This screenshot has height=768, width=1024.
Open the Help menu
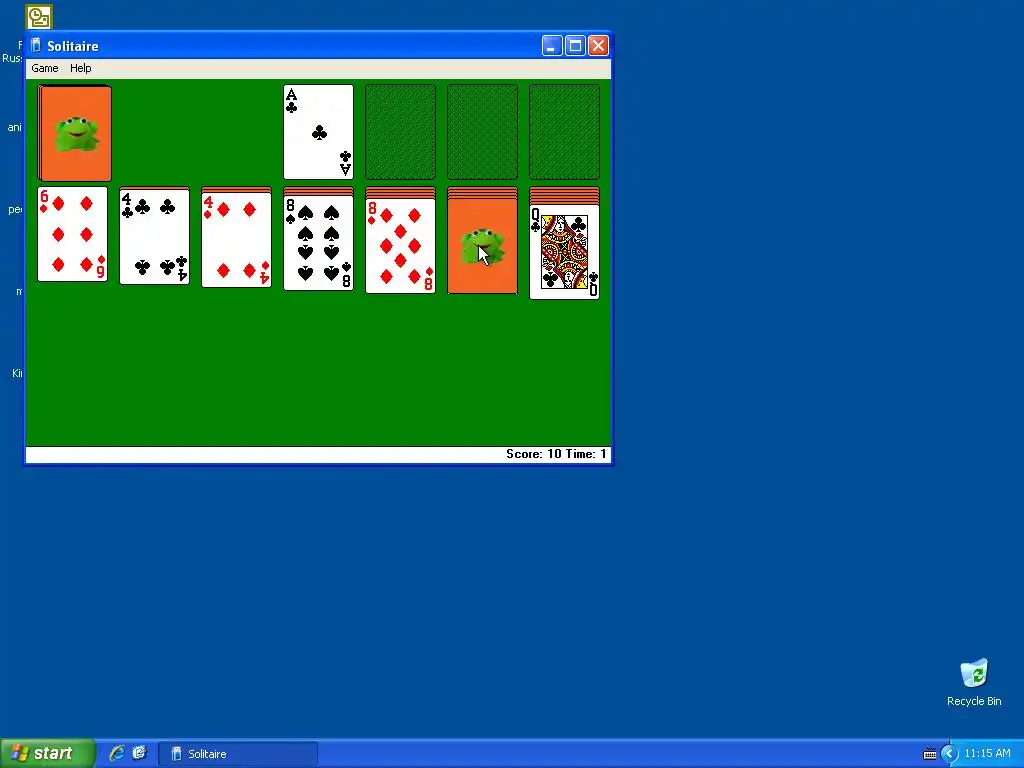click(81, 68)
